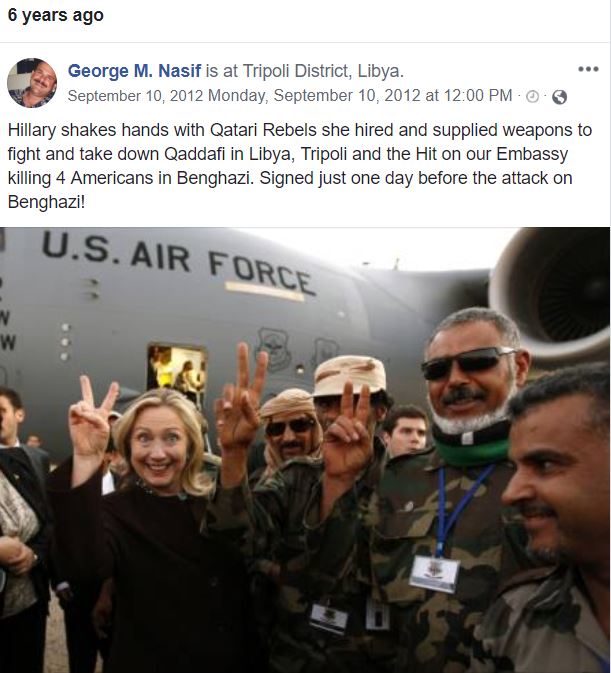This screenshot has height=673, width=611.
Task: Click U.S. AIR FORCE lettering in photo
Action: click(179, 262)
